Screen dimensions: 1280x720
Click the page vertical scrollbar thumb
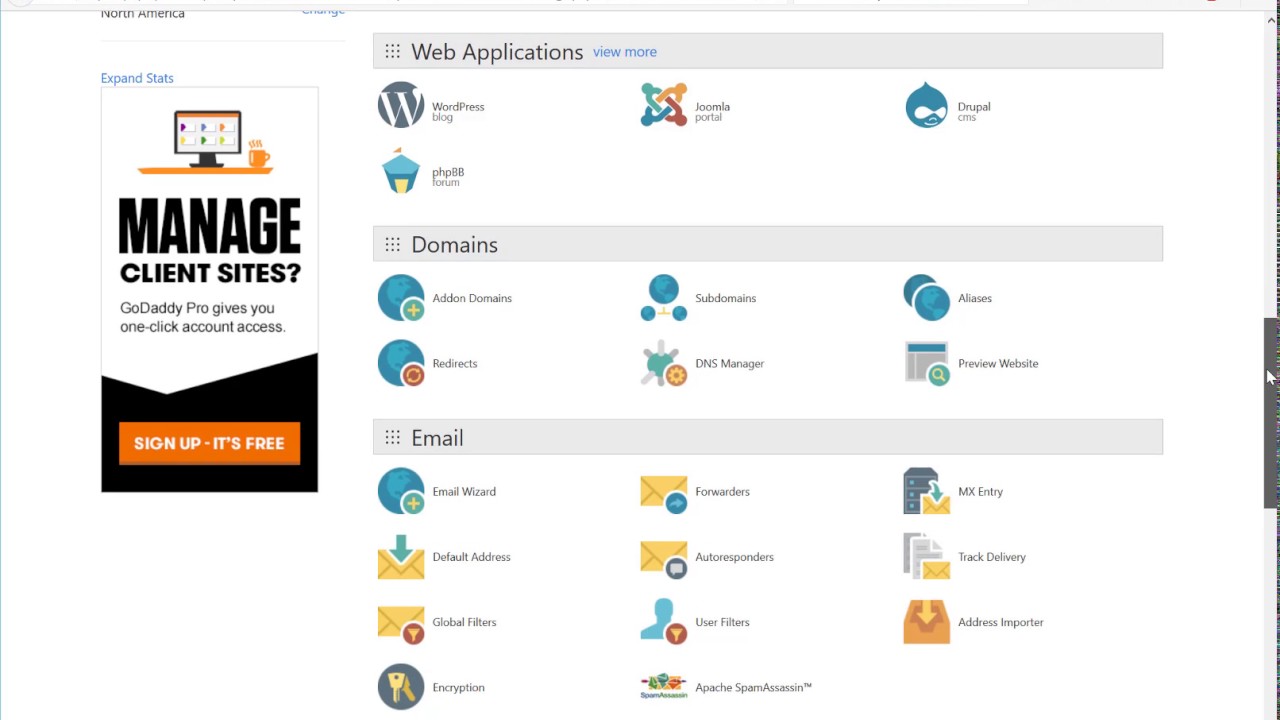coord(1271,413)
